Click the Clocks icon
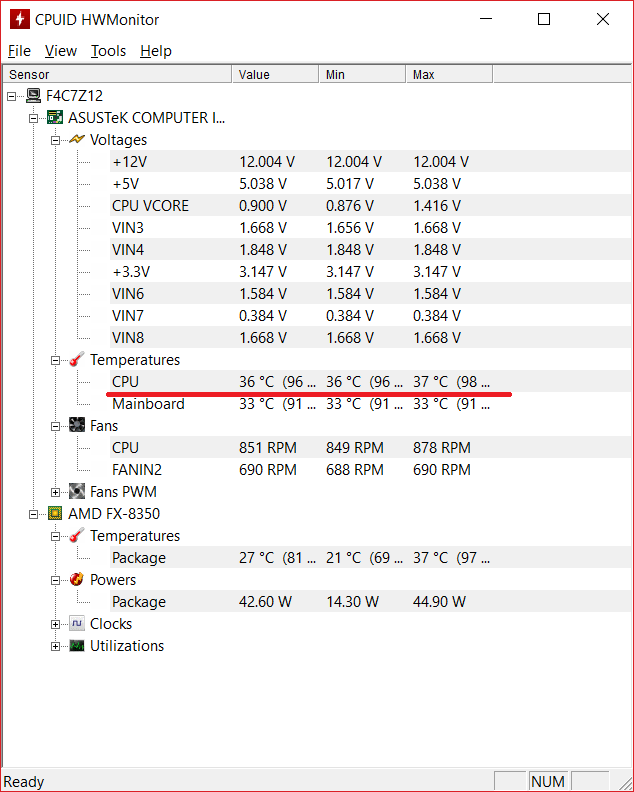This screenshot has height=792, width=634. pyautogui.click(x=77, y=624)
